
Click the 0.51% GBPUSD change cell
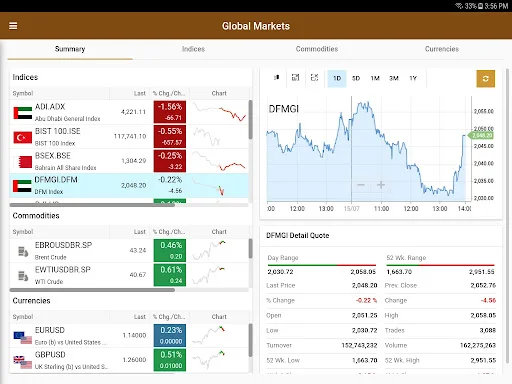170,361
